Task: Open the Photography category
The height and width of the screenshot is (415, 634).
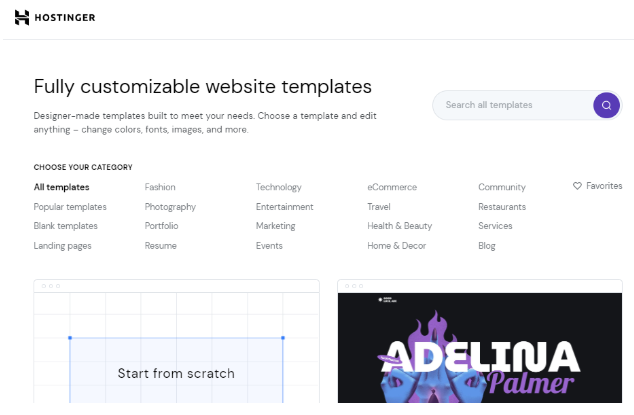Action: tap(170, 207)
